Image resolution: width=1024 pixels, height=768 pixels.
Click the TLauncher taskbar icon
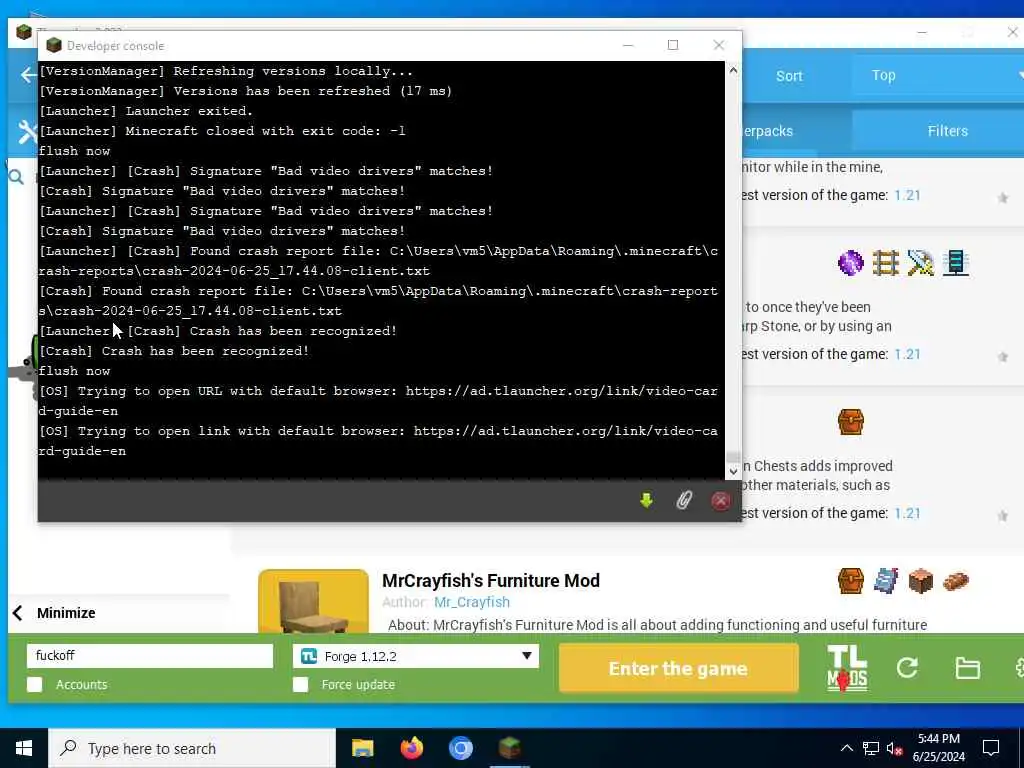click(x=509, y=748)
